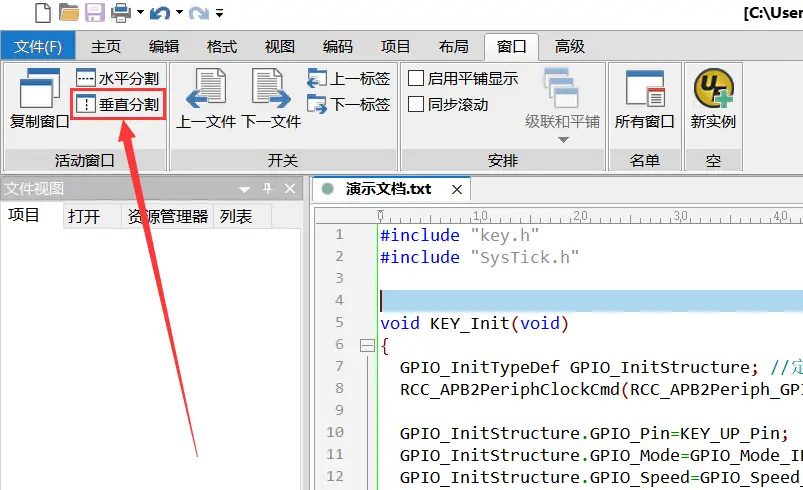The height and width of the screenshot is (490, 803).
Task: Close the 文件视图 panel
Action: pos(290,188)
